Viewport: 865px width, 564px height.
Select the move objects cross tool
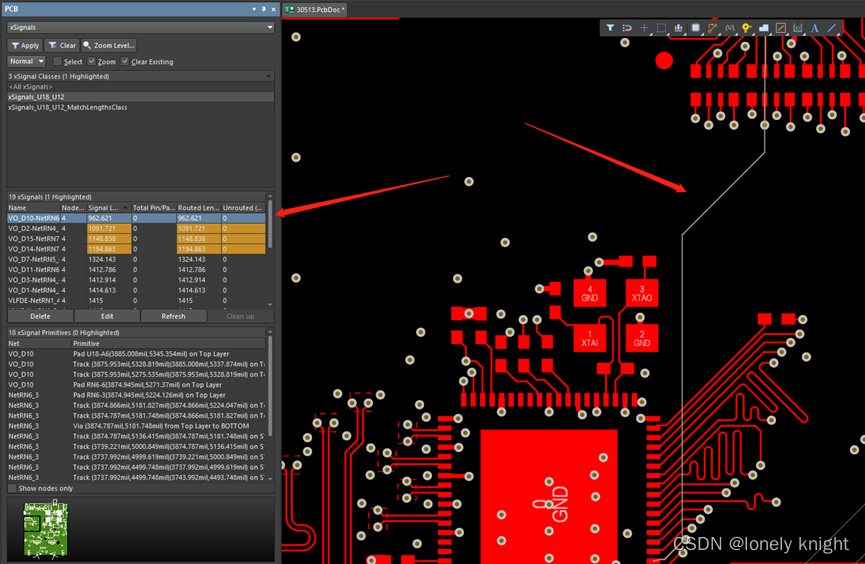(644, 28)
